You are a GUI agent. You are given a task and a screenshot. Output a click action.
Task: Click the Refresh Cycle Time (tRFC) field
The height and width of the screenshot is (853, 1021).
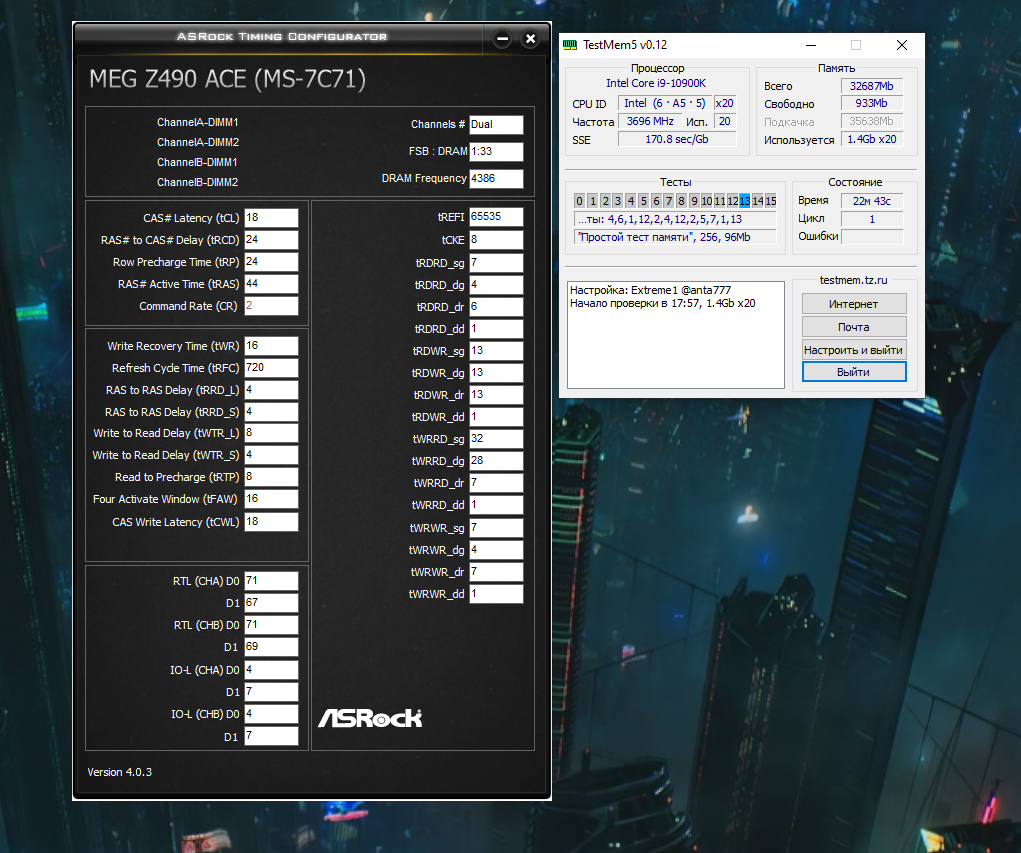coord(272,368)
